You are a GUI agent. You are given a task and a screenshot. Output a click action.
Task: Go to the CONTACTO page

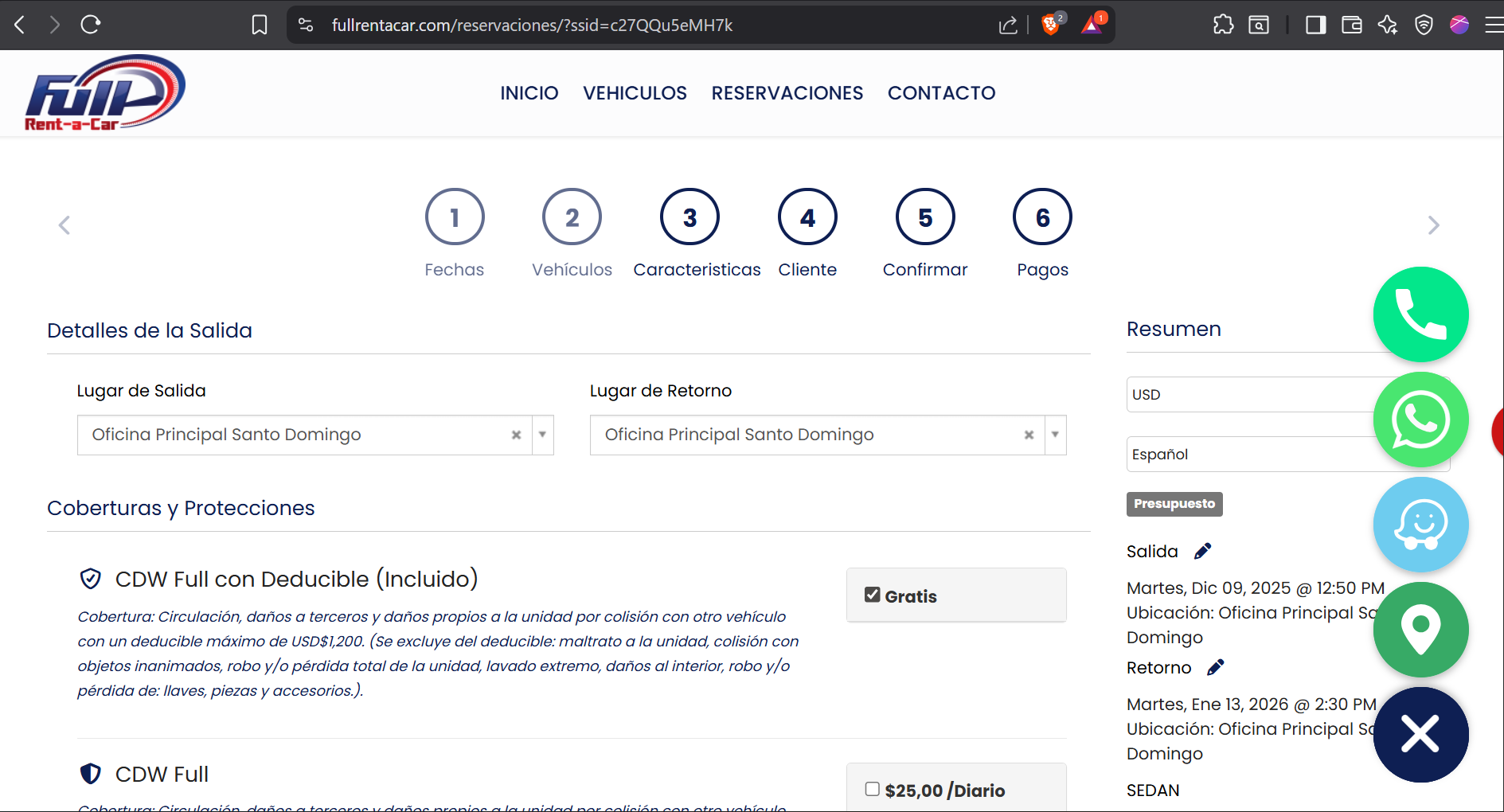point(941,93)
